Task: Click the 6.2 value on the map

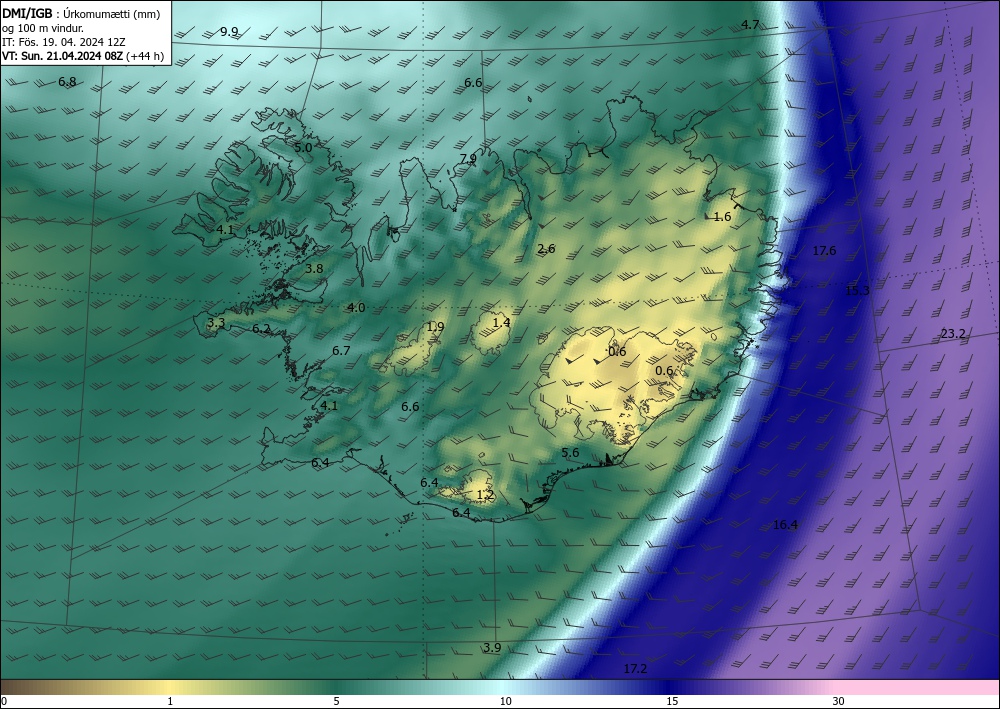Action: pyautogui.click(x=261, y=329)
